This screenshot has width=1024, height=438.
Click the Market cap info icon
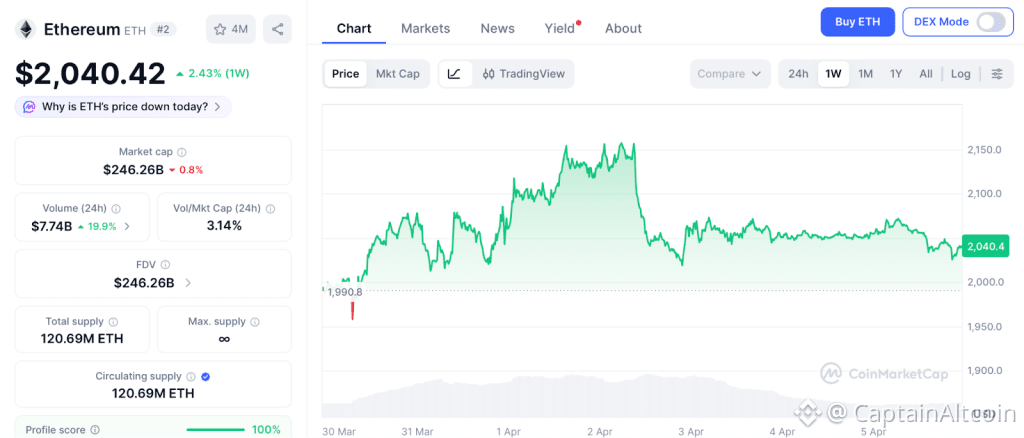[x=182, y=152]
